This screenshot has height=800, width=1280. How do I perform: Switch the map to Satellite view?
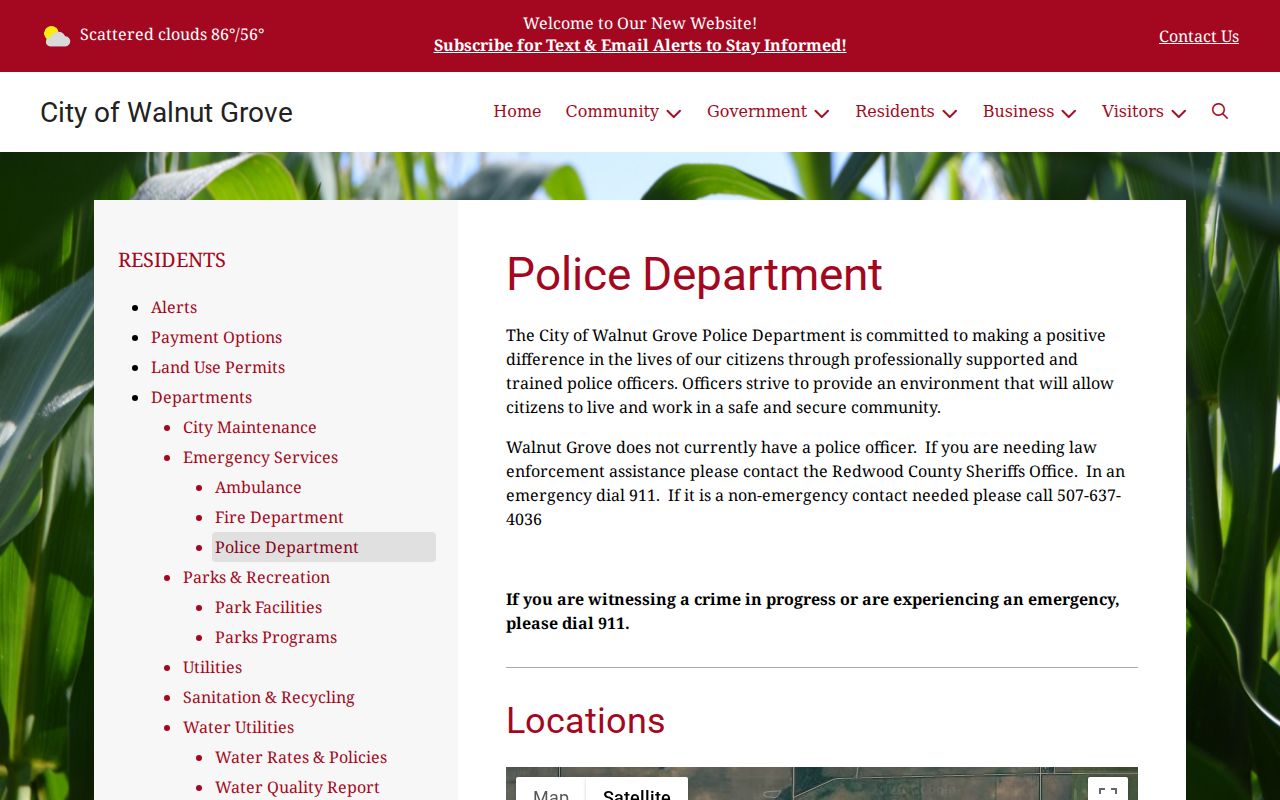click(636, 792)
